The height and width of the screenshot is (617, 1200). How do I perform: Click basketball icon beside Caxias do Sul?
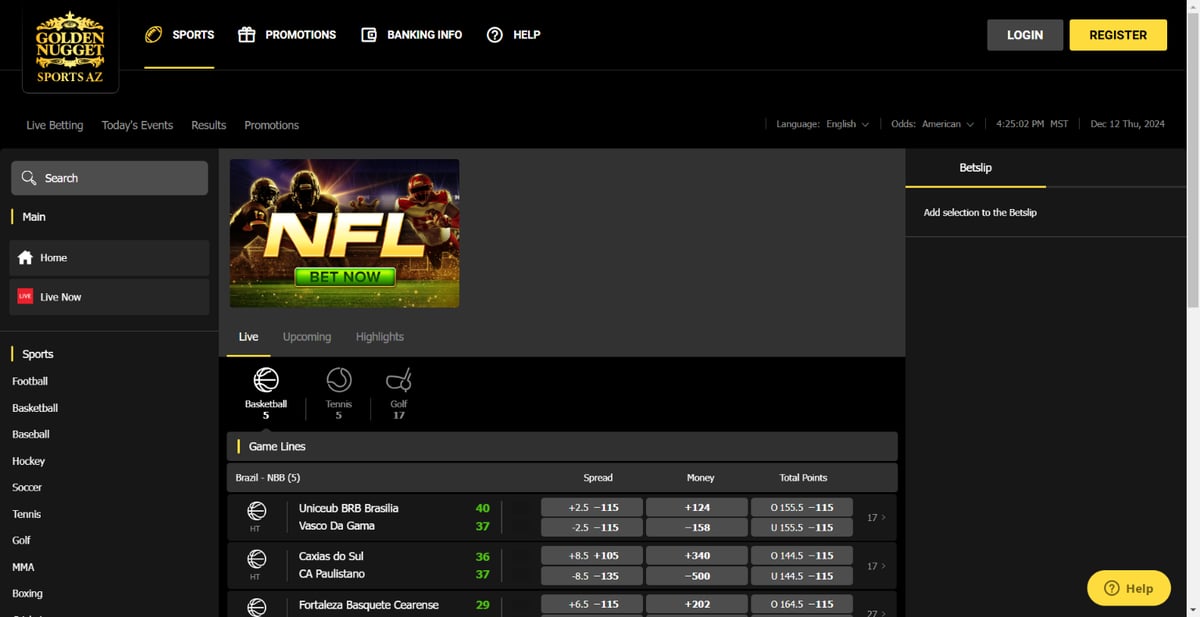click(257, 558)
